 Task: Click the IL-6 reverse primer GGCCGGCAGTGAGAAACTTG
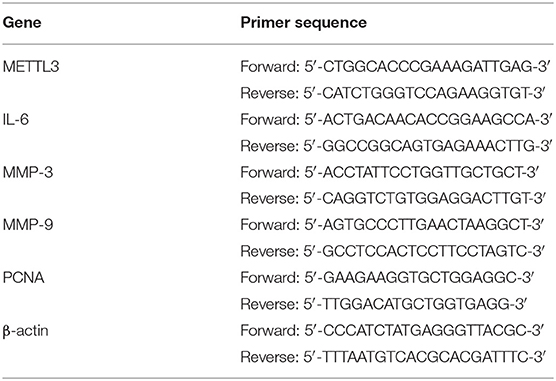point(396,146)
